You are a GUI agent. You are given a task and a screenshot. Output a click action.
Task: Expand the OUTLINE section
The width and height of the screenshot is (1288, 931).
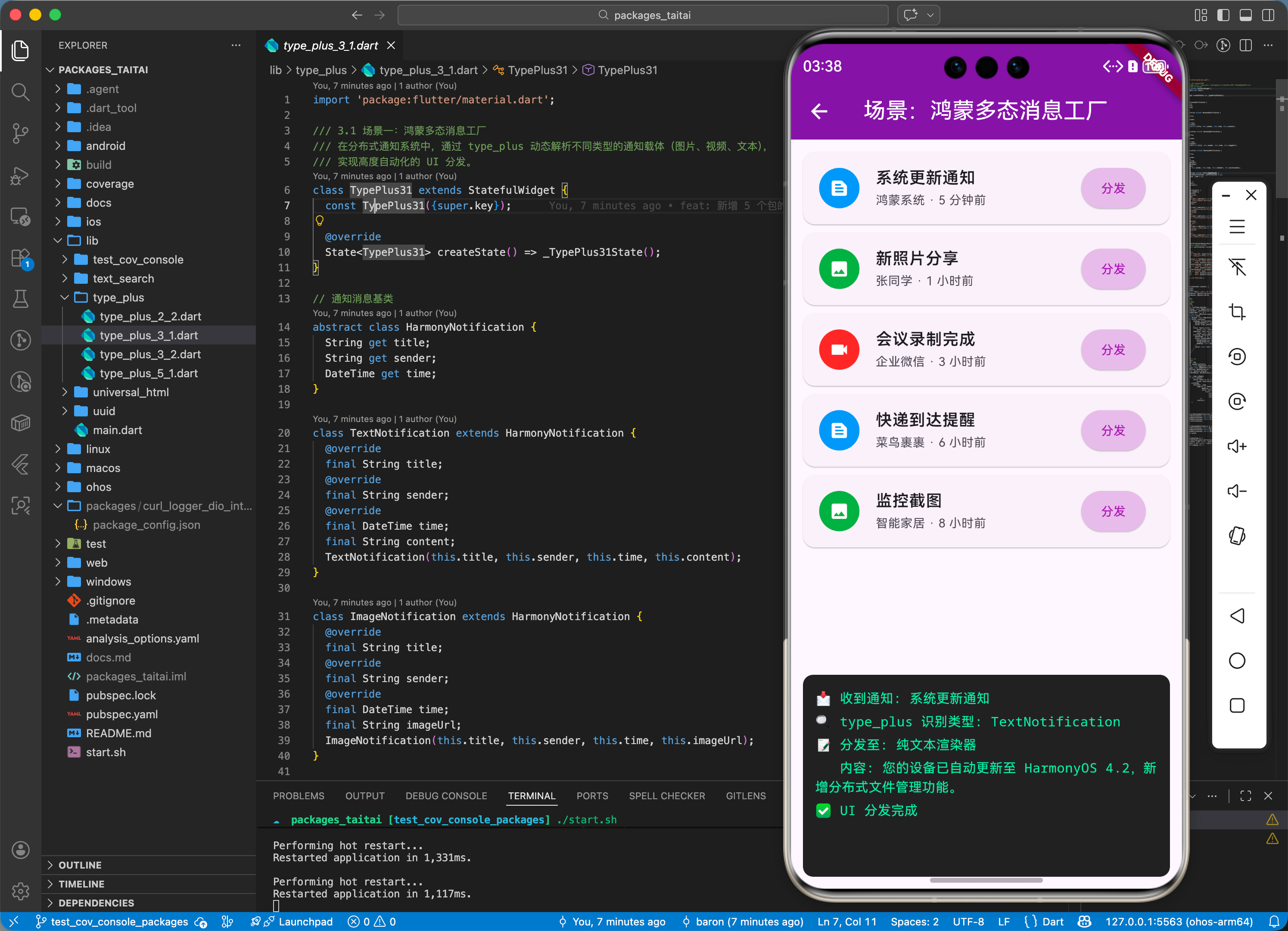point(80,865)
